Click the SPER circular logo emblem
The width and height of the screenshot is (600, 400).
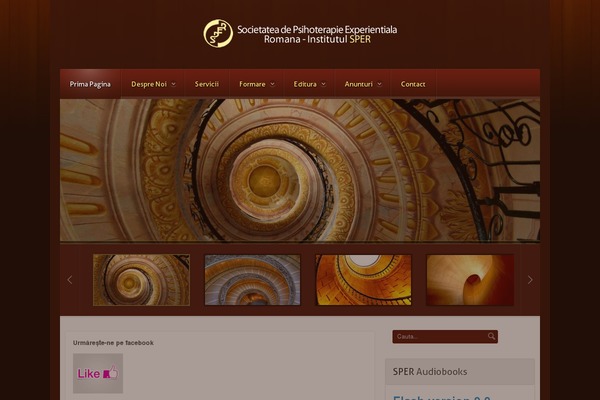[218, 34]
